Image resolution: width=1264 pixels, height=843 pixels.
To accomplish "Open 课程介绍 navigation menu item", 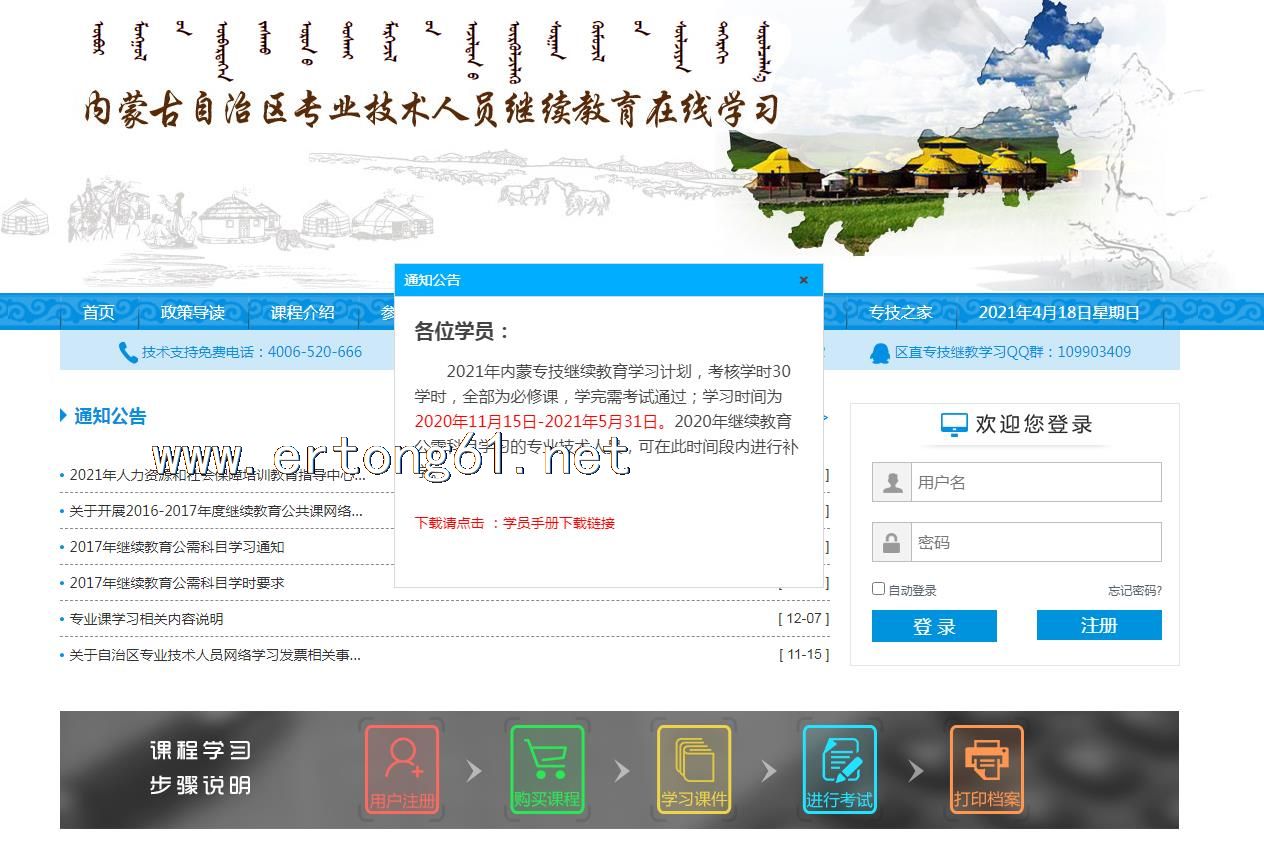I will coord(302,312).
